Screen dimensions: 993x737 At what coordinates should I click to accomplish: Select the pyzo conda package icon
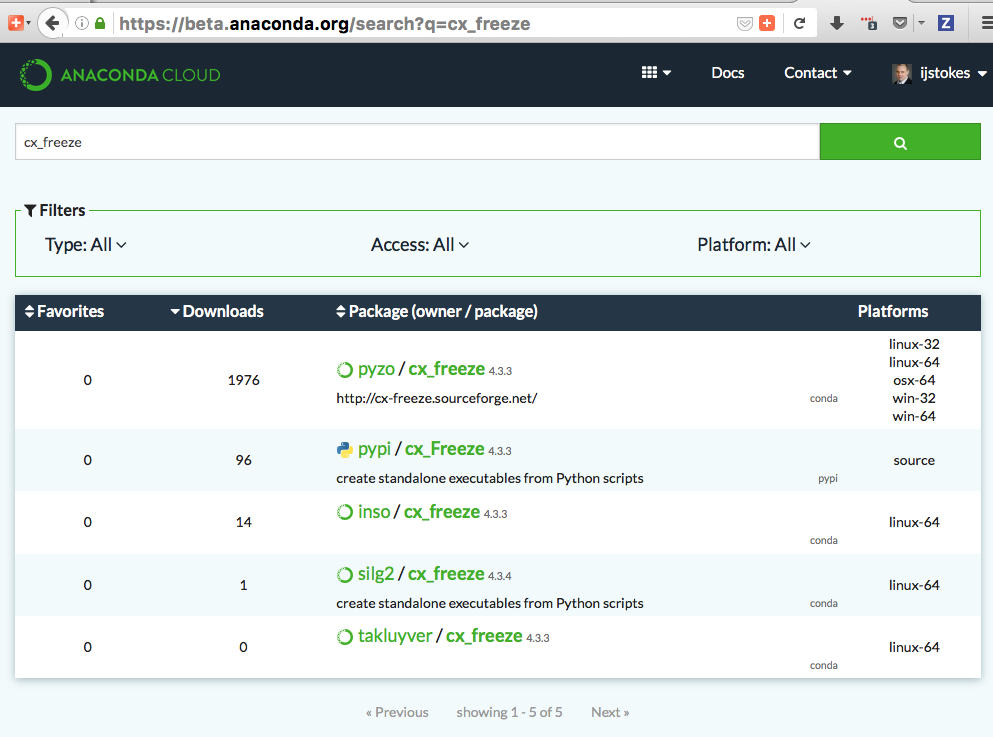(x=345, y=369)
